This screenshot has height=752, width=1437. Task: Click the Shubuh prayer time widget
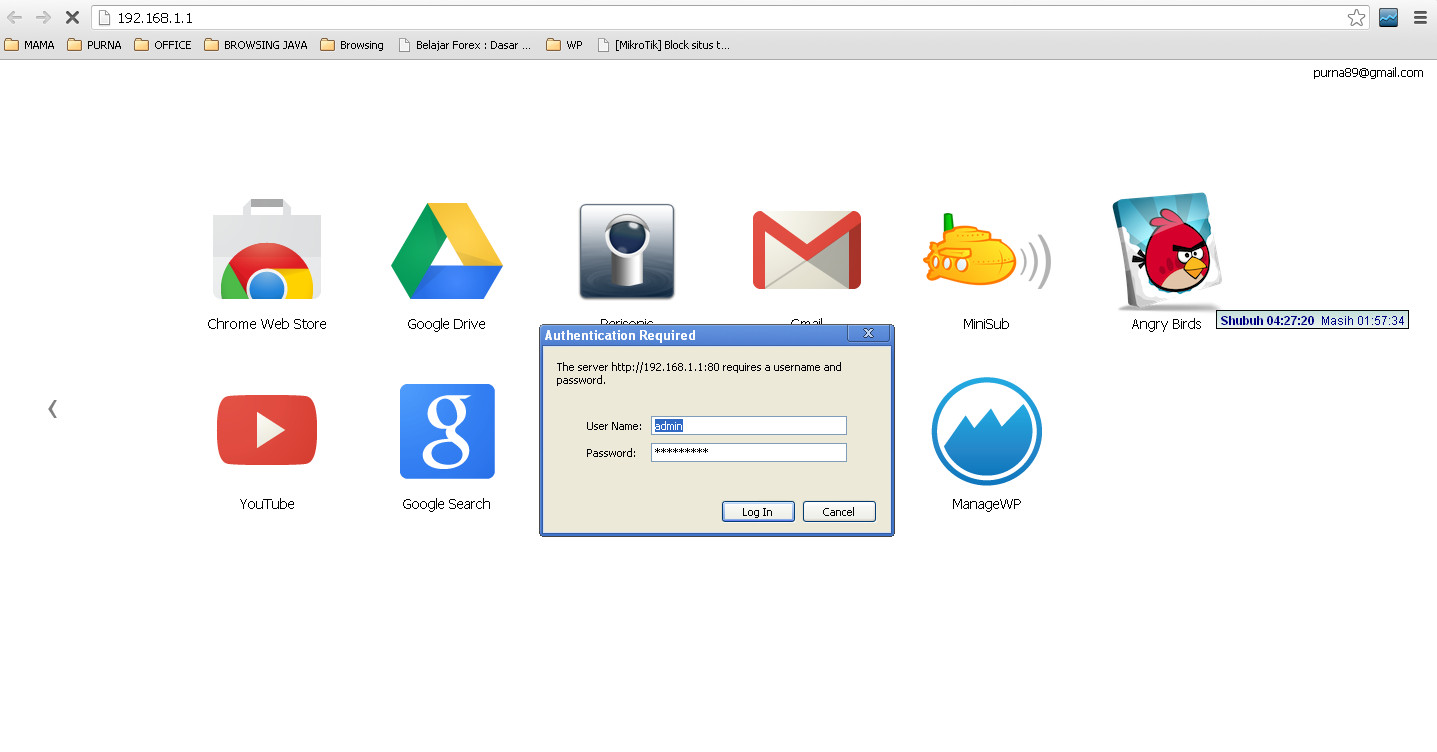coord(1312,321)
